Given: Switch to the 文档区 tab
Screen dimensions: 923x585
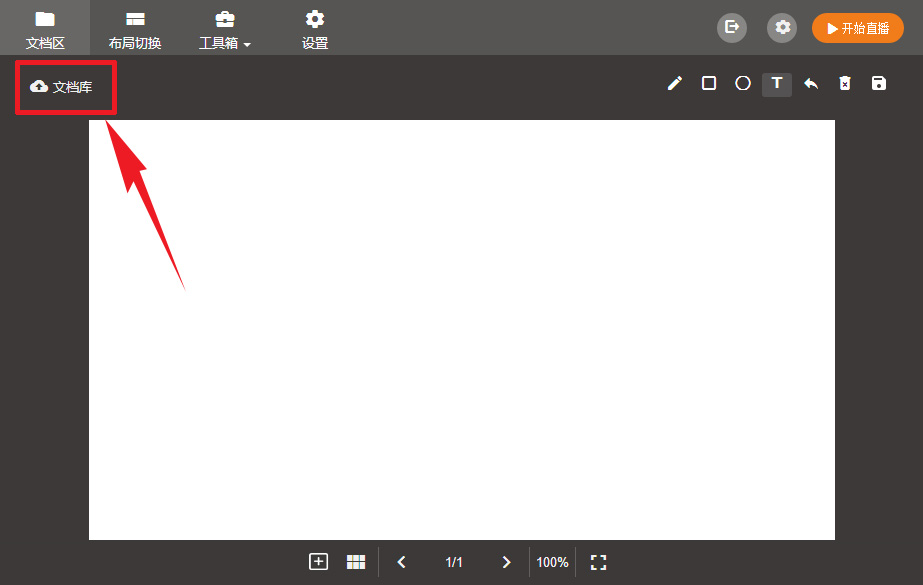Looking at the screenshot, I should tap(45, 29).
